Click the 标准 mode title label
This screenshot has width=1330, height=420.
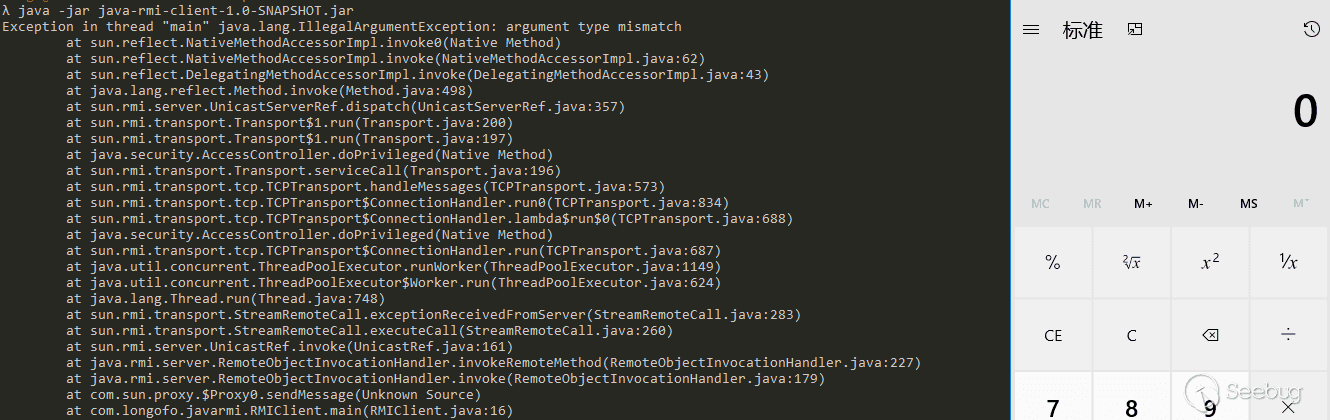tap(1082, 30)
